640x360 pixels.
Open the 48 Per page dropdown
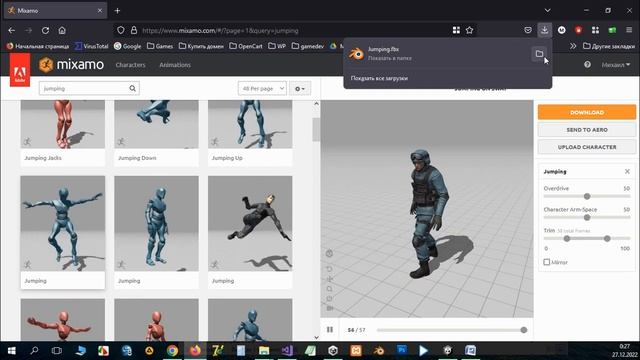[x=262, y=89]
